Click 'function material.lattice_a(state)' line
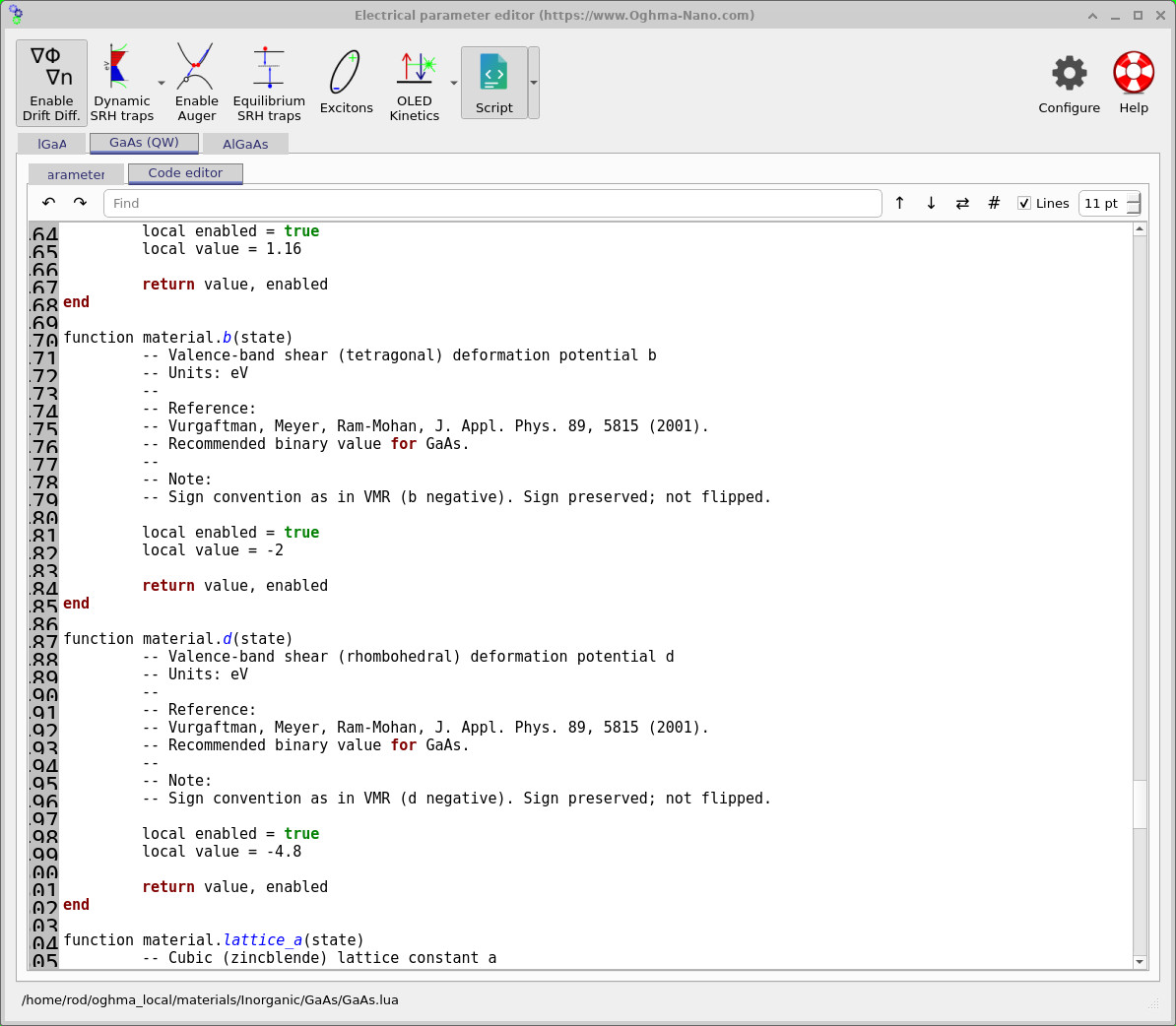Image resolution: width=1176 pixels, height=1026 pixels. [214, 940]
